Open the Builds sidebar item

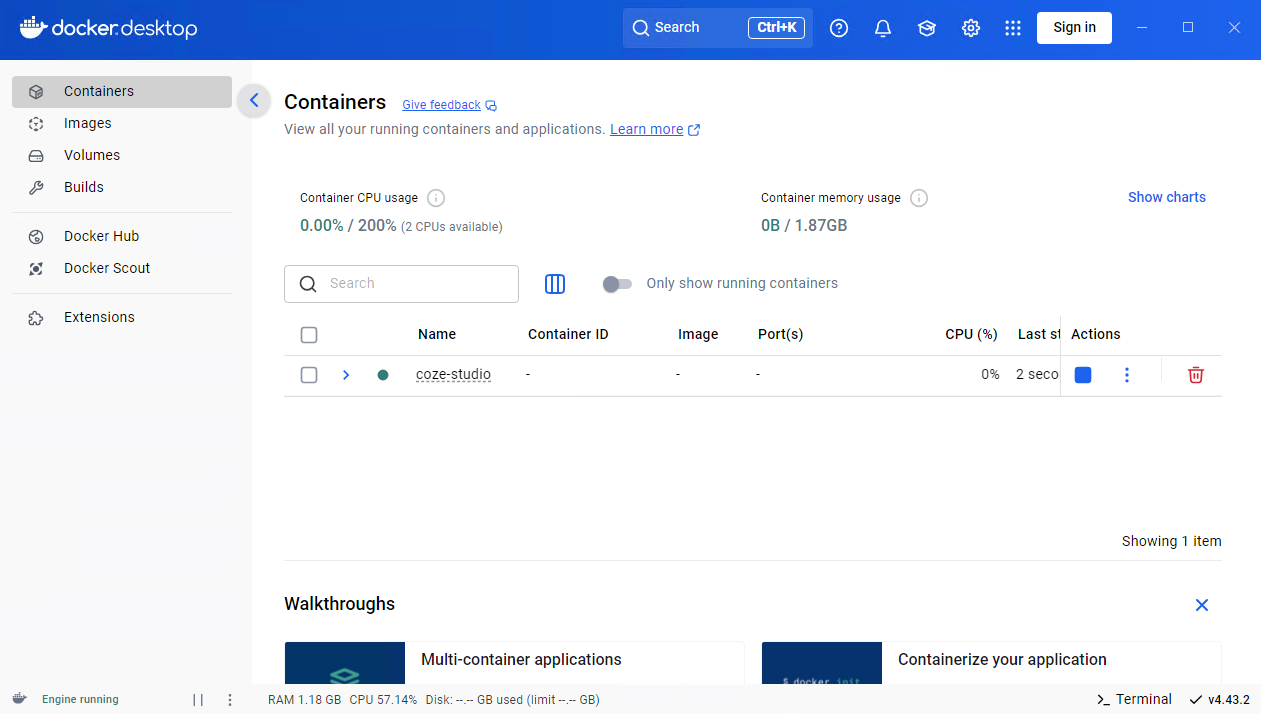122,187
